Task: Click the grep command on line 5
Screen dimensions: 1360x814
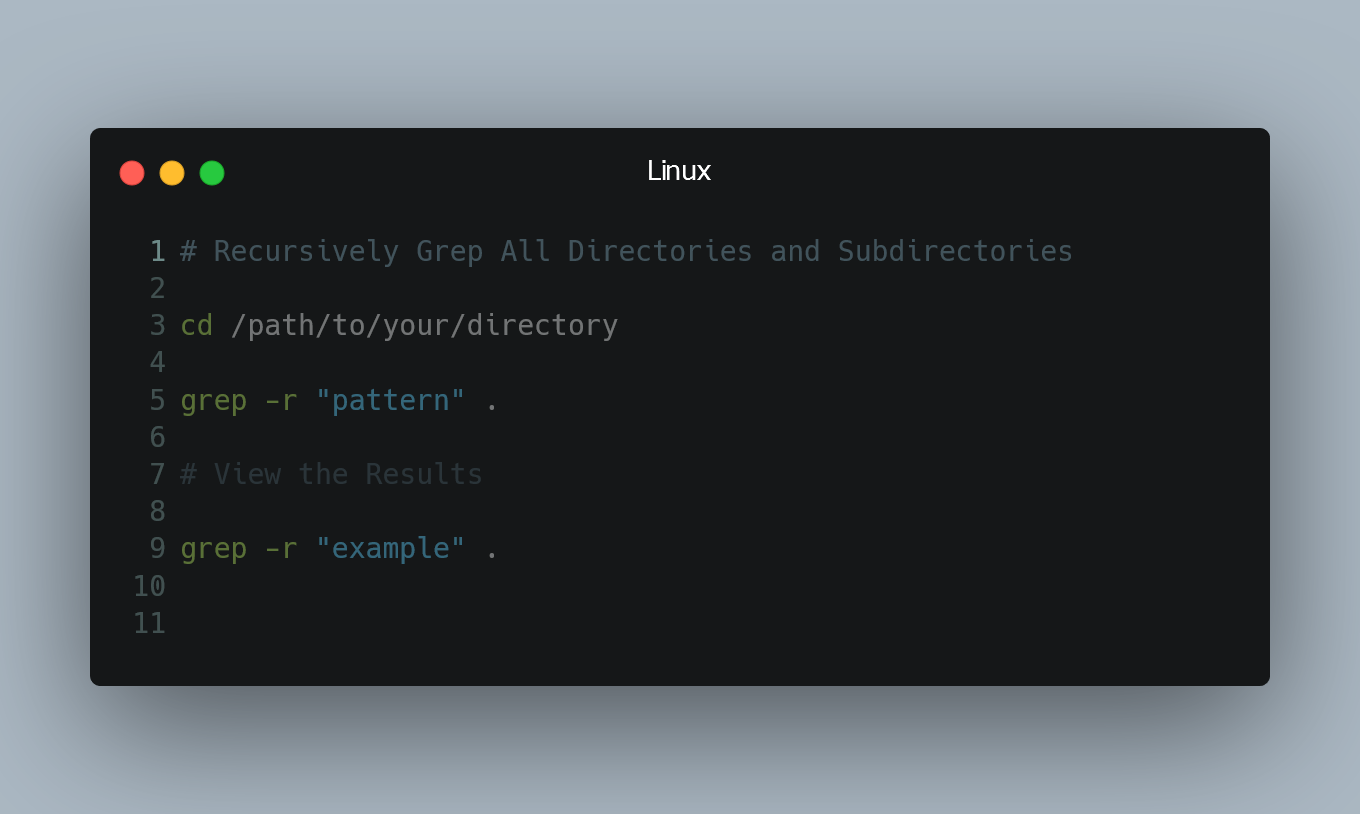Action: click(213, 401)
